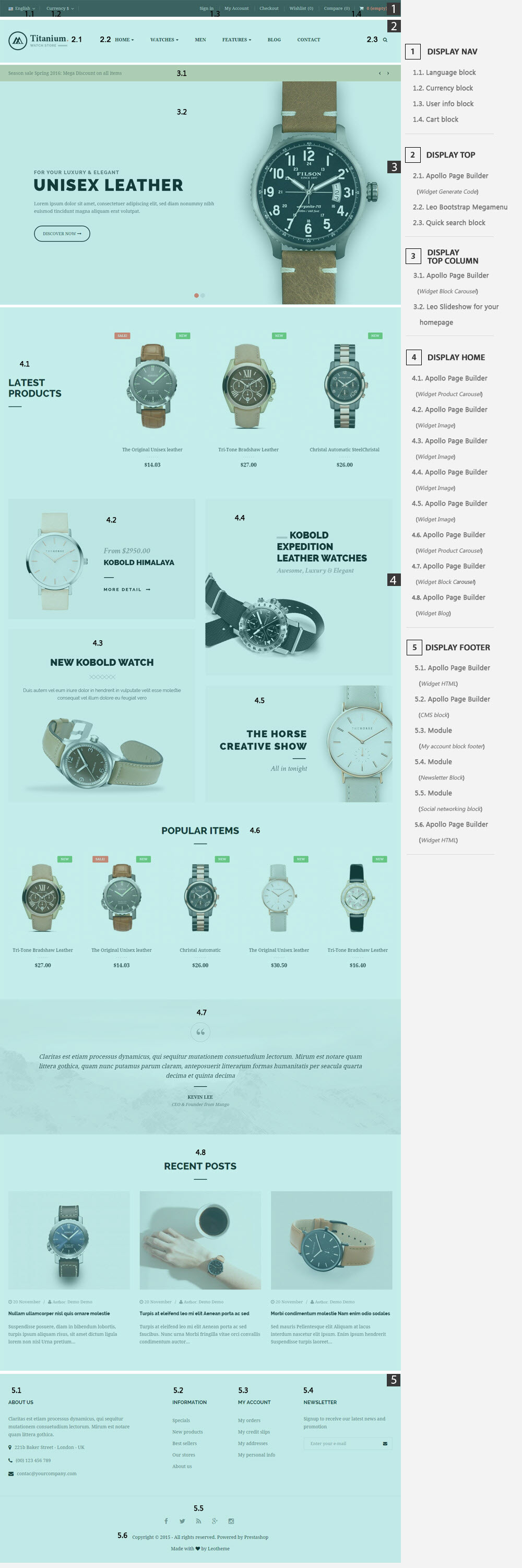The width and height of the screenshot is (522, 1568).
Task: Open the Google Plus icon in footer
Action: coord(215,1521)
